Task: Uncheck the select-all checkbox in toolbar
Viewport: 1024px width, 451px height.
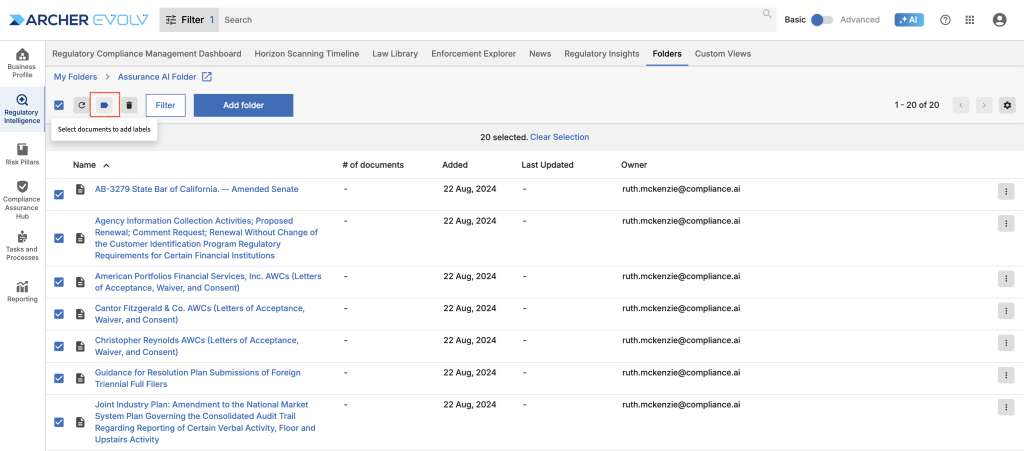Action: (x=59, y=105)
